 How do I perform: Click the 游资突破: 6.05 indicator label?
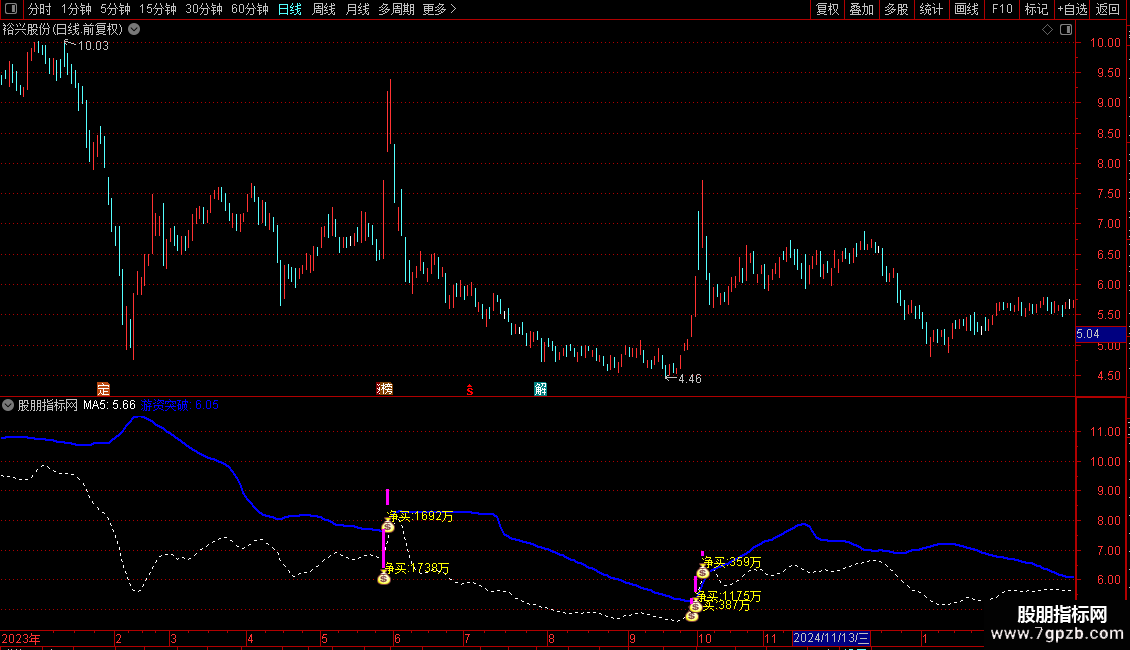pyautogui.click(x=180, y=405)
